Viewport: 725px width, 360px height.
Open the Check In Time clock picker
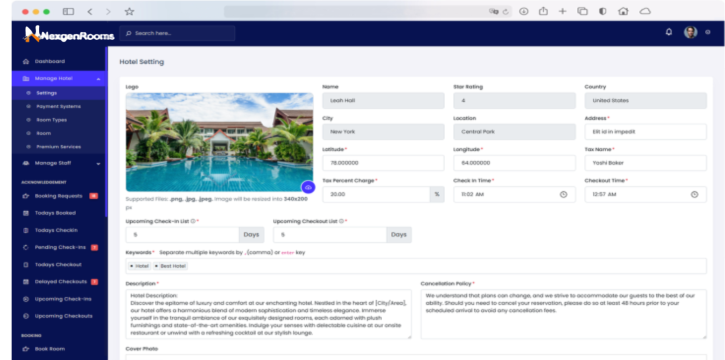click(x=563, y=195)
